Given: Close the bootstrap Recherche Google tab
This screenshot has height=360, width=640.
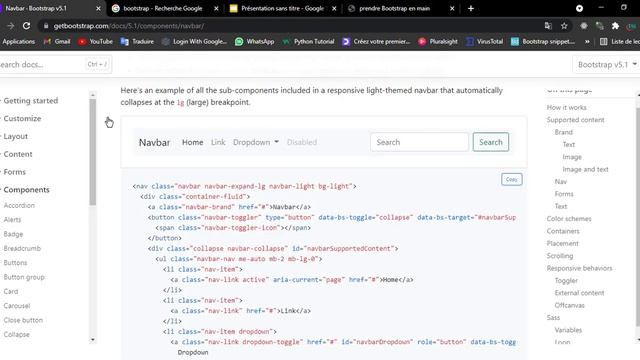Looking at the screenshot, I should (216, 8).
